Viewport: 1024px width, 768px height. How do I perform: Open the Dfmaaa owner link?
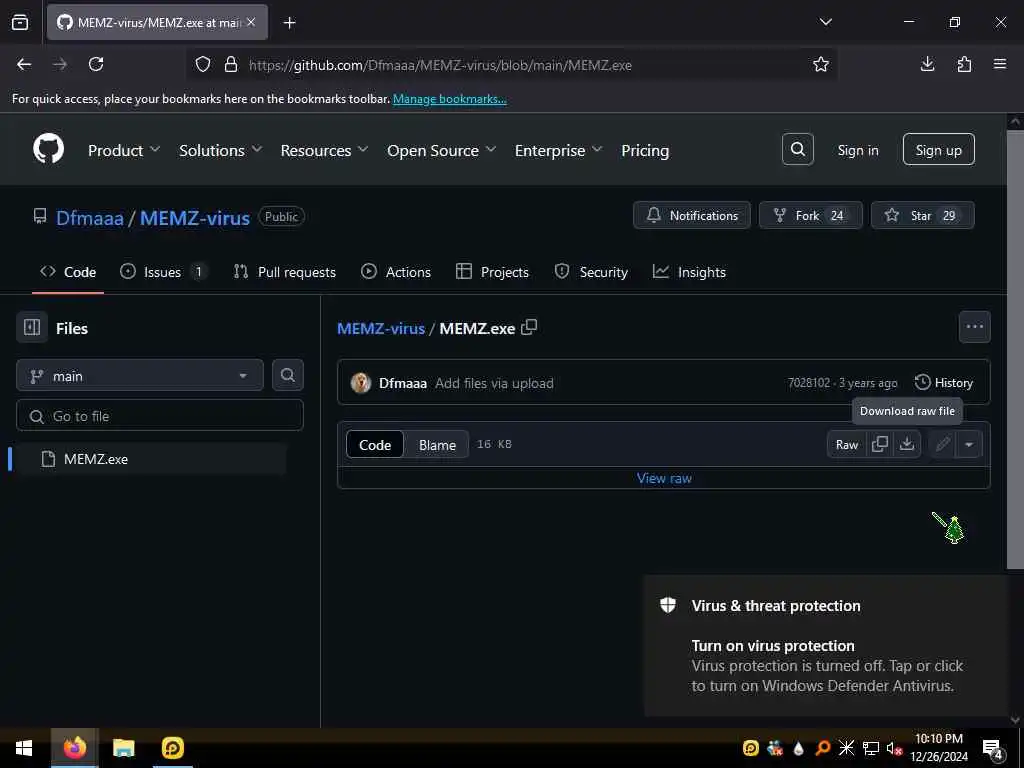click(89, 217)
